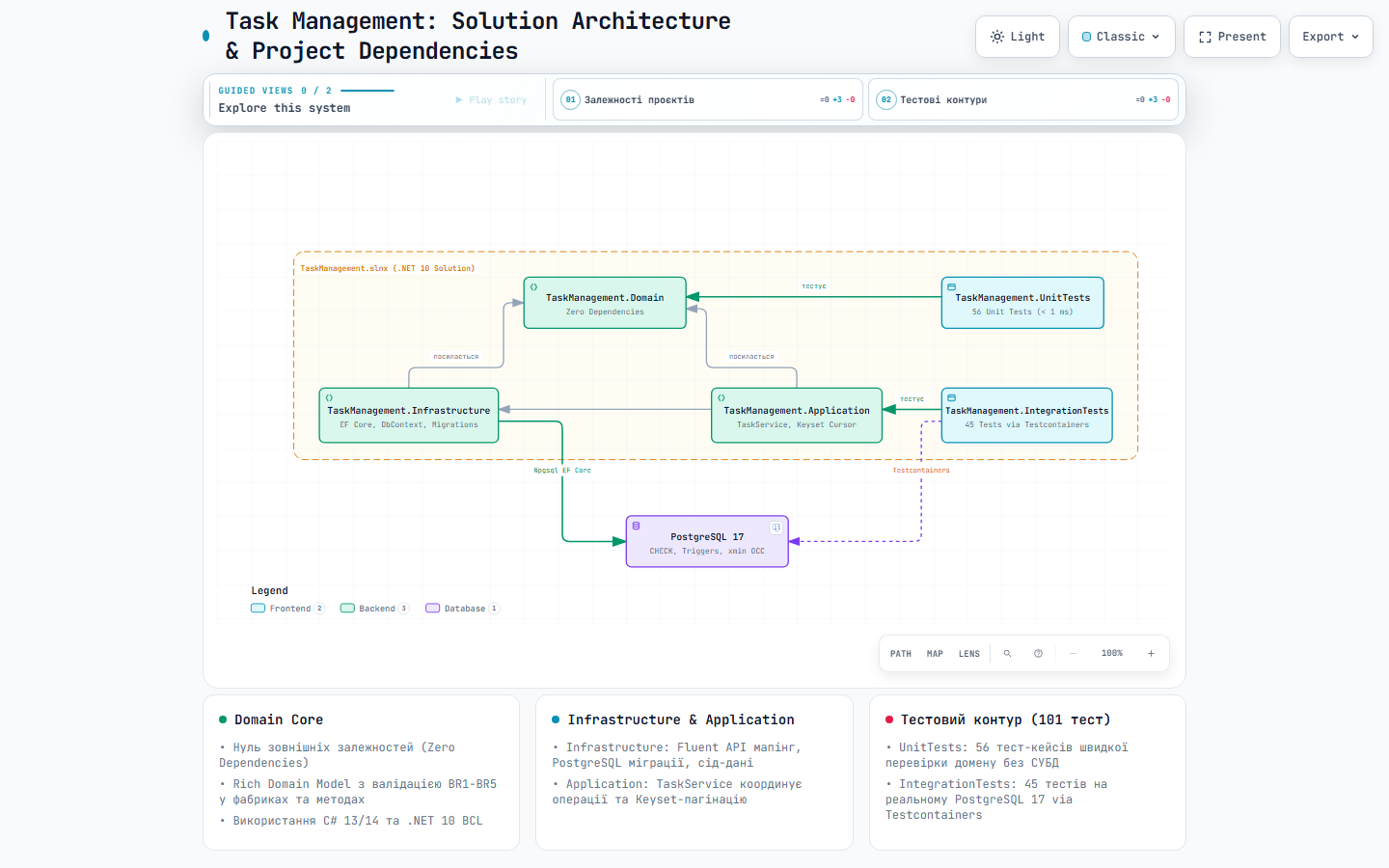The width and height of the screenshot is (1389, 868).
Task: Zoom out with the minus button
Action: [1073, 653]
